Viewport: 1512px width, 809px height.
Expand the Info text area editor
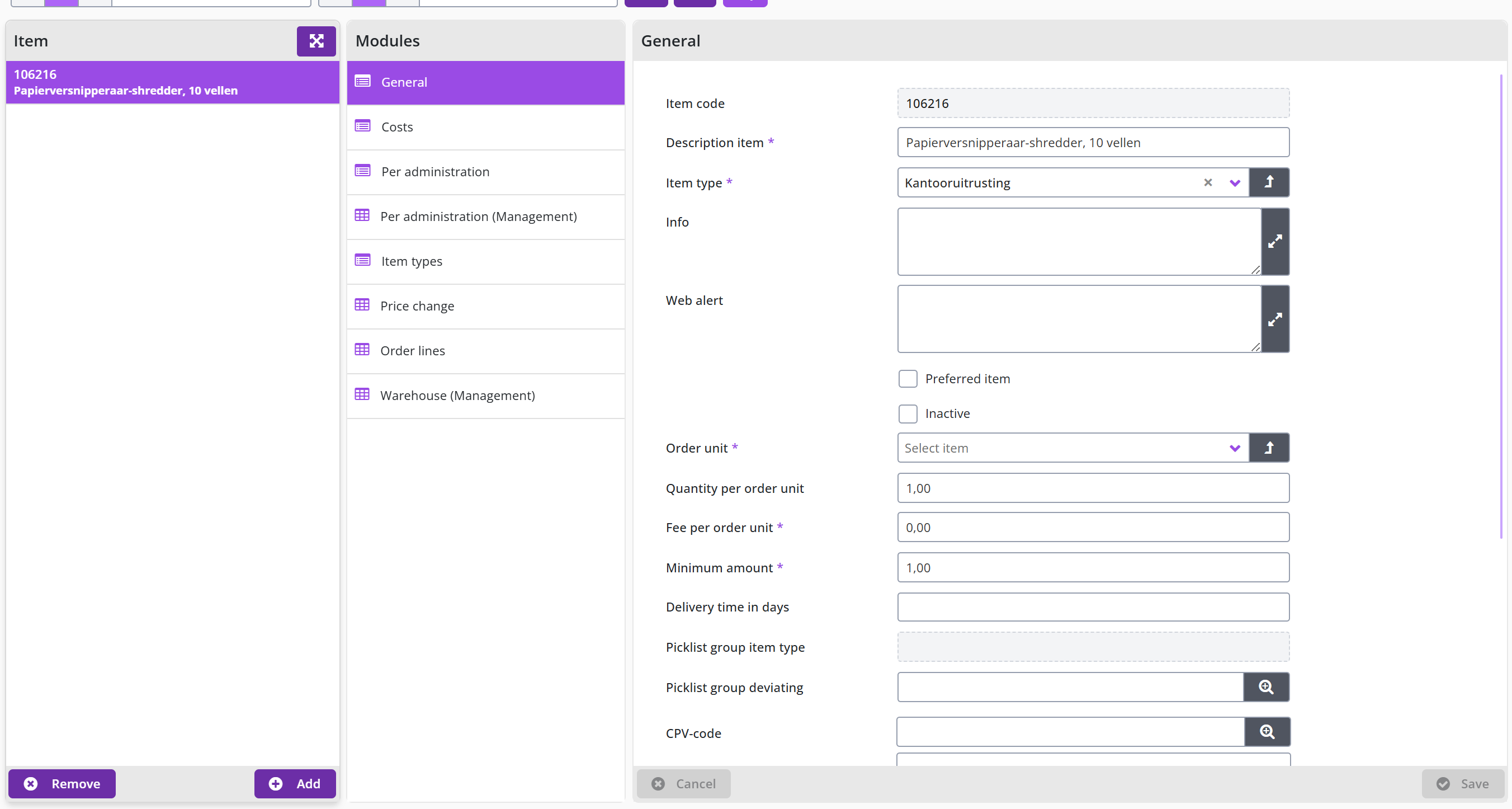click(x=1275, y=241)
